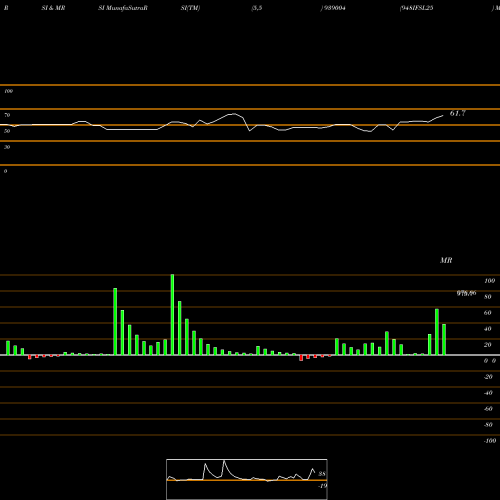Click the MR axis label 100

tap(490, 281)
